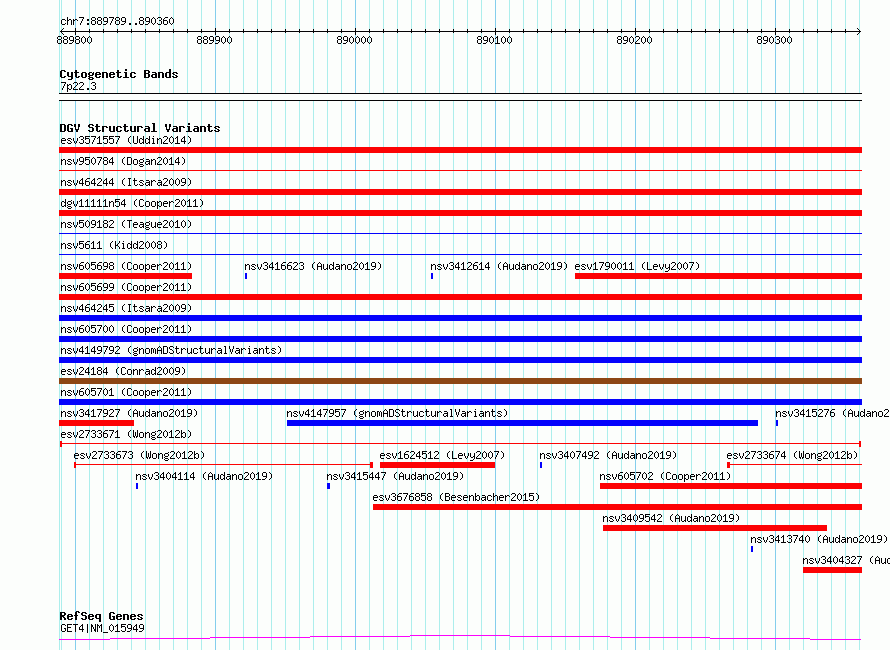Select the nsv3412614 (Audano2019) label
Image resolution: width=890 pixels, height=650 pixels.
[x=499, y=266]
